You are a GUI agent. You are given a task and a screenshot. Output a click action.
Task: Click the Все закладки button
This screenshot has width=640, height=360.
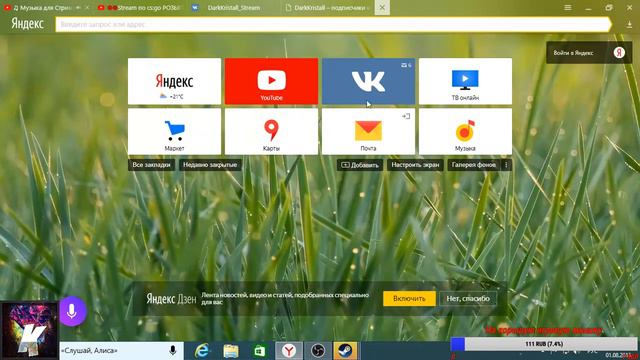click(x=151, y=165)
